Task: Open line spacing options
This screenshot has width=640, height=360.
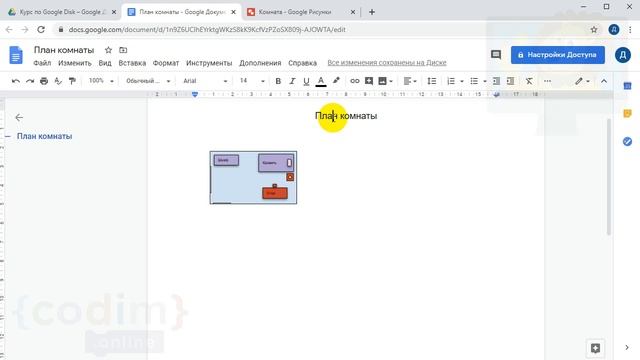Action: [431, 81]
